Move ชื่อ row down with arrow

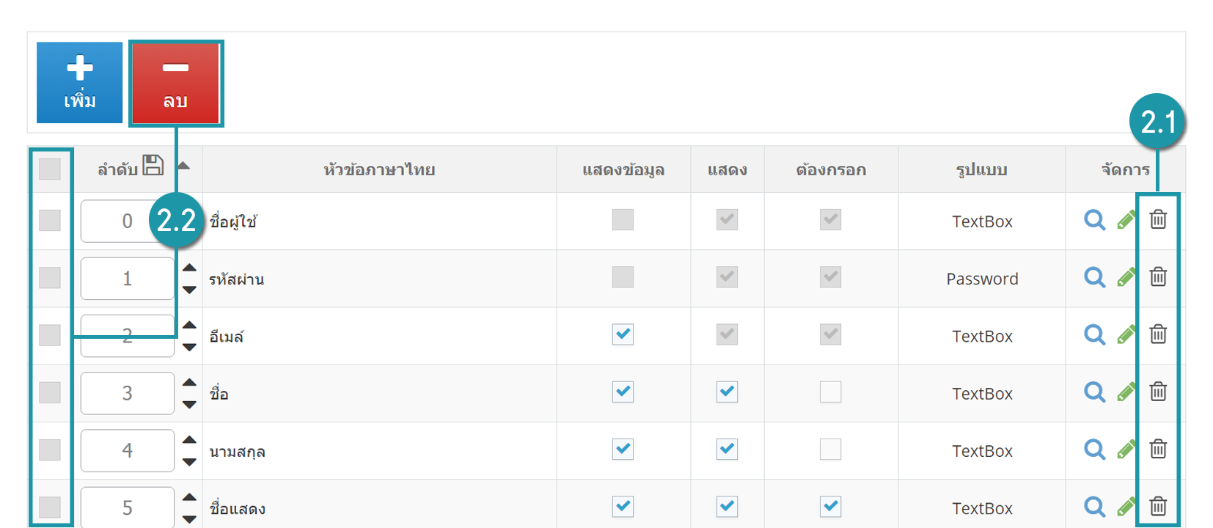[x=189, y=404]
